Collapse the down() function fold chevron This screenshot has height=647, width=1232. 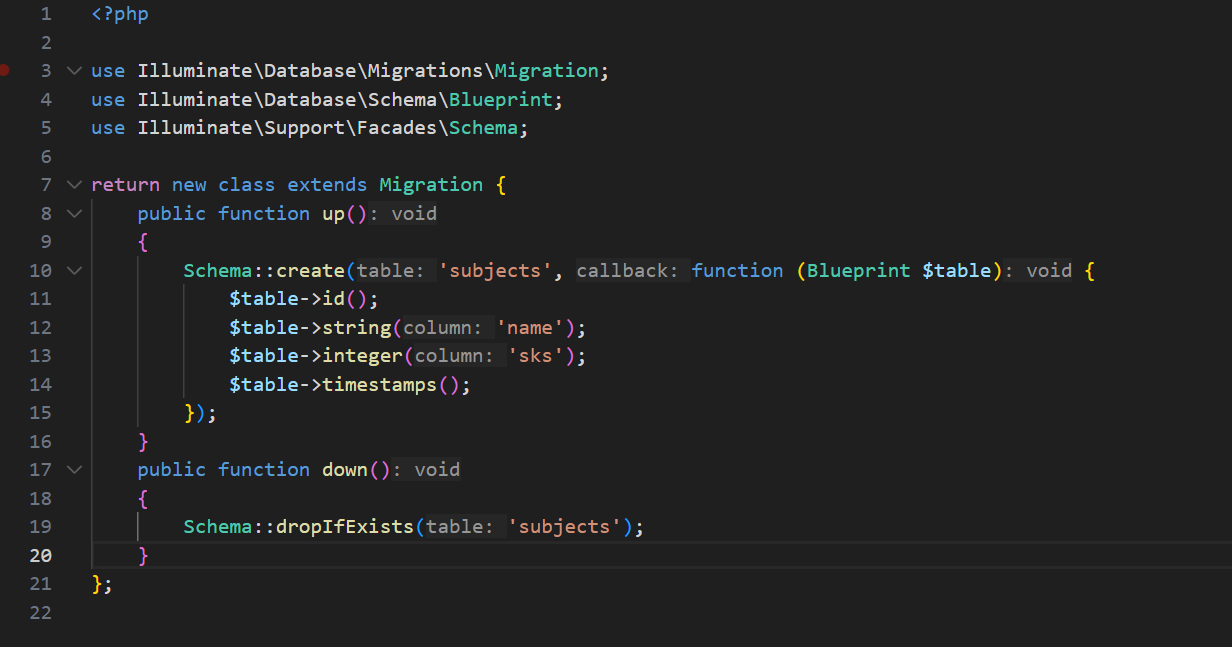click(73, 470)
